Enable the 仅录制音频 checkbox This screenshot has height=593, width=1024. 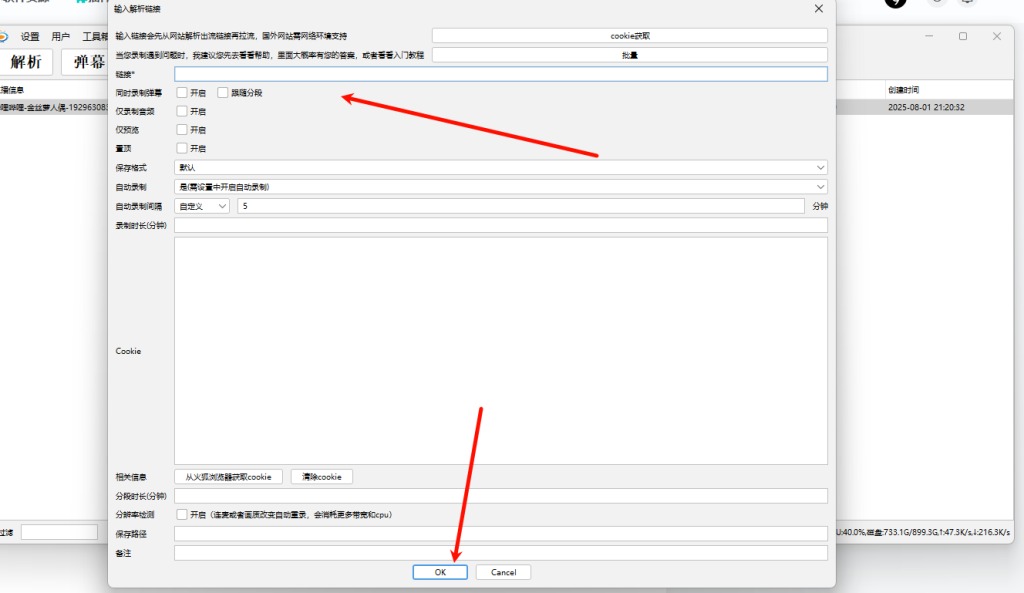(182, 111)
